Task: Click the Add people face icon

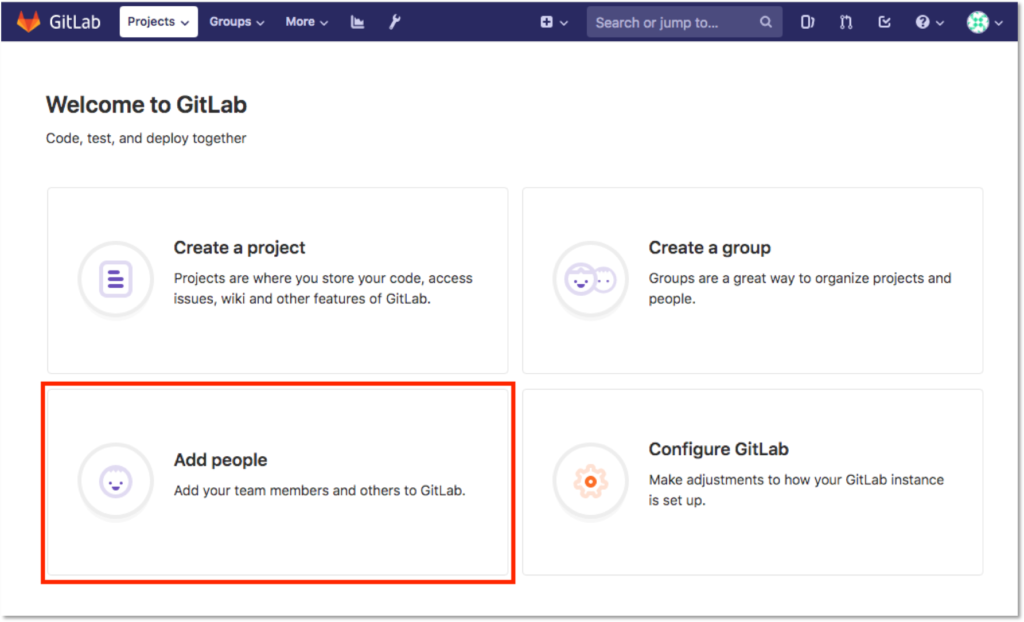Action: point(116,482)
